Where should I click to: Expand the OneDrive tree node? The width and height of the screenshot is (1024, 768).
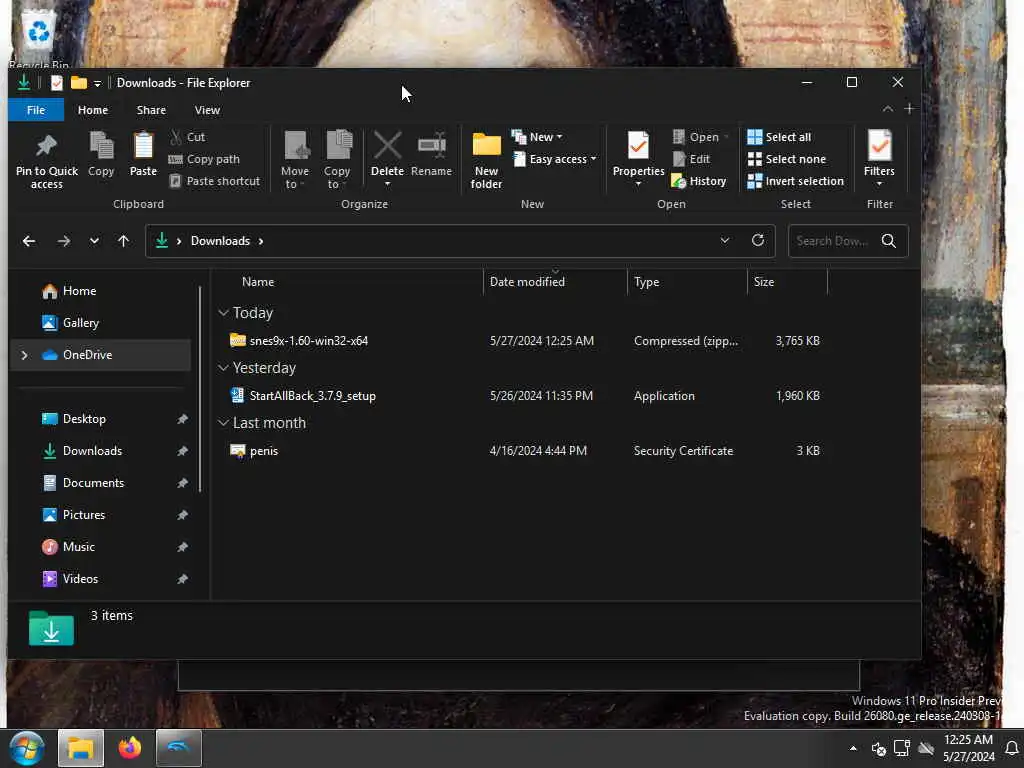click(x=24, y=355)
